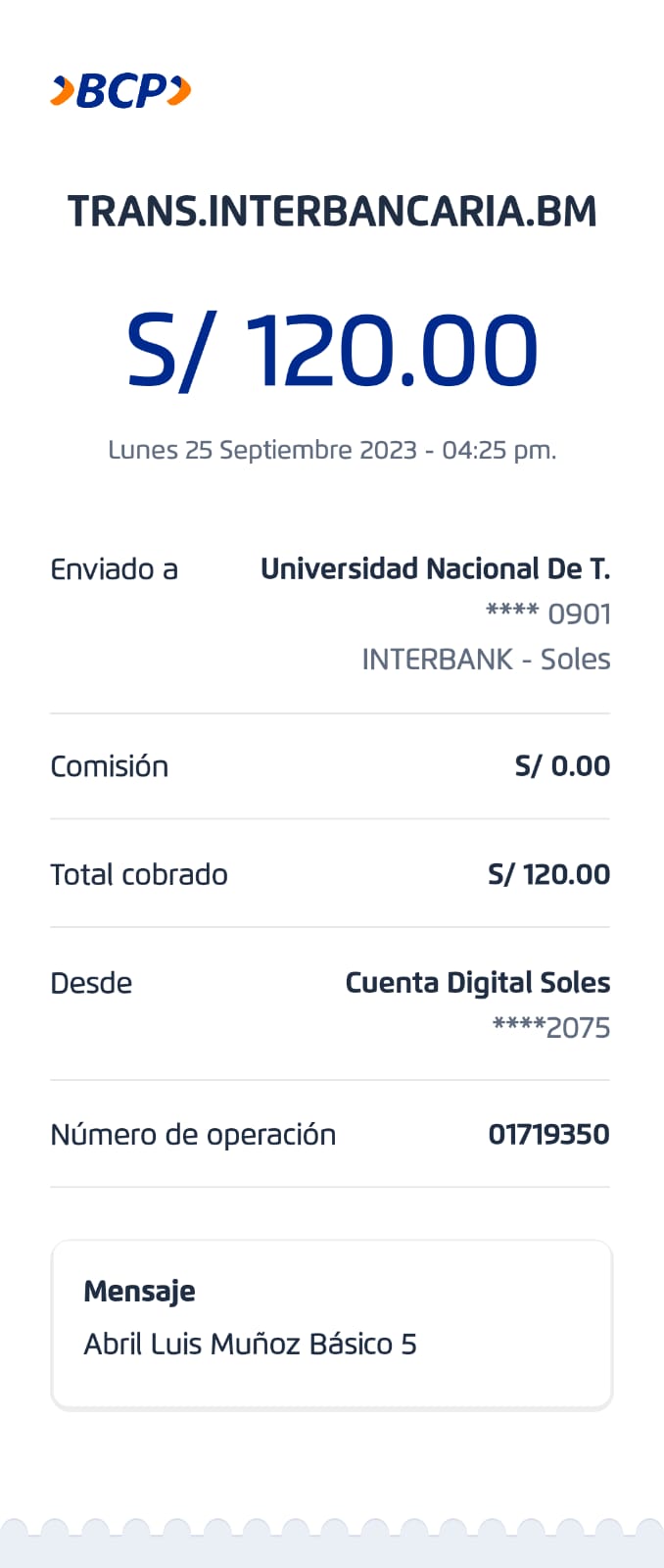Click the INTERBANK - Soles text
Screen dimensions: 664x1568
click(x=486, y=659)
